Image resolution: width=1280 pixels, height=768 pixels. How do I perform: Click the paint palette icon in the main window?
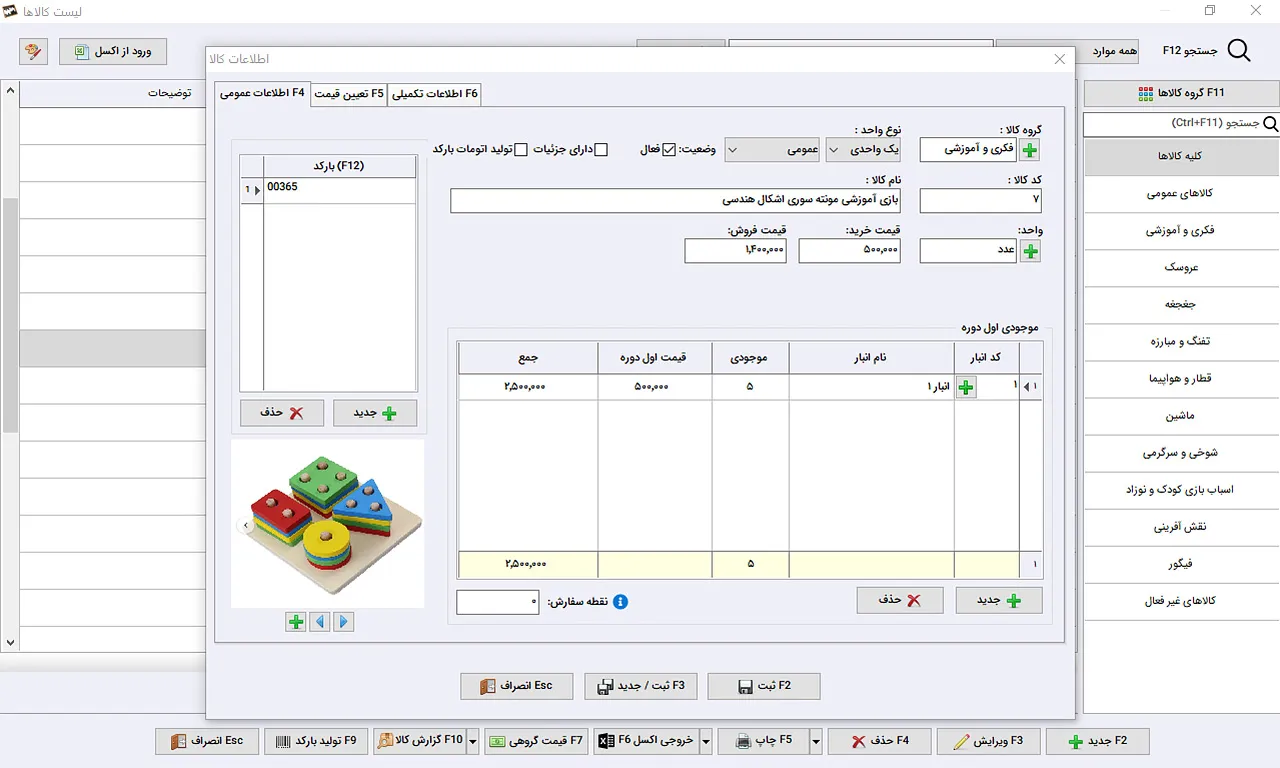coord(33,51)
